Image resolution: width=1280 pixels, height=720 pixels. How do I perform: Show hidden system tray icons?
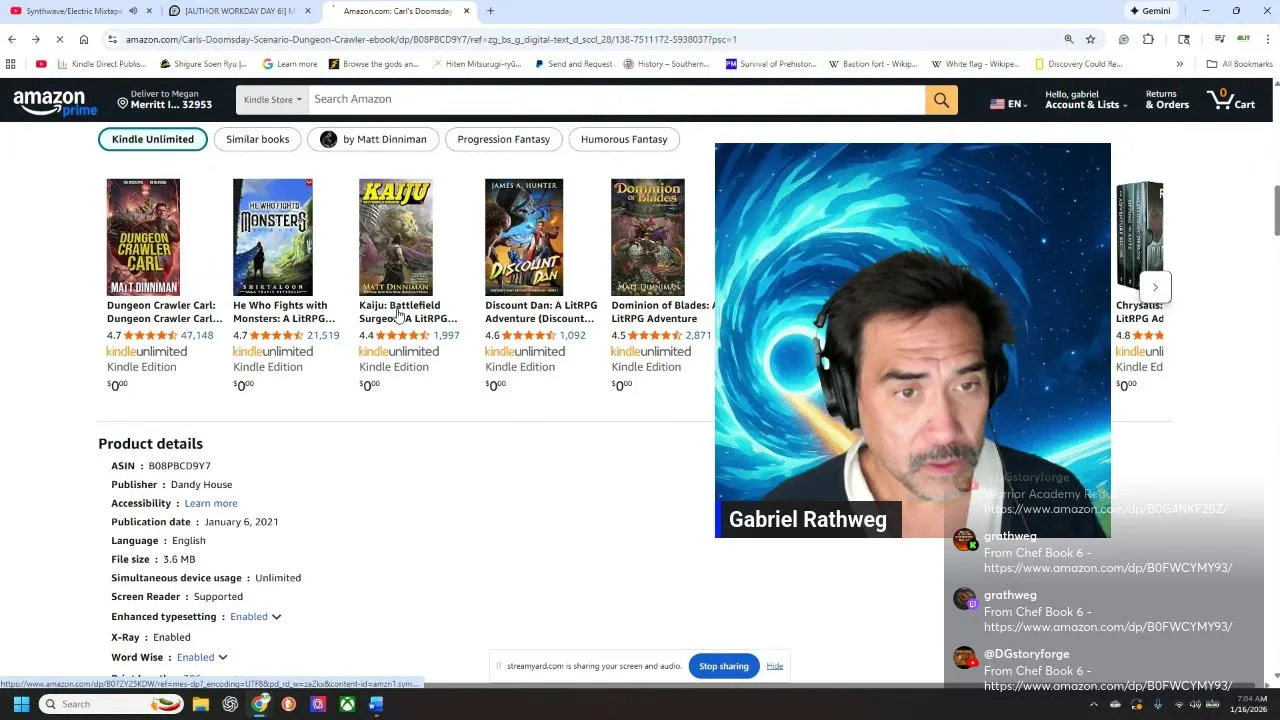[1093, 704]
